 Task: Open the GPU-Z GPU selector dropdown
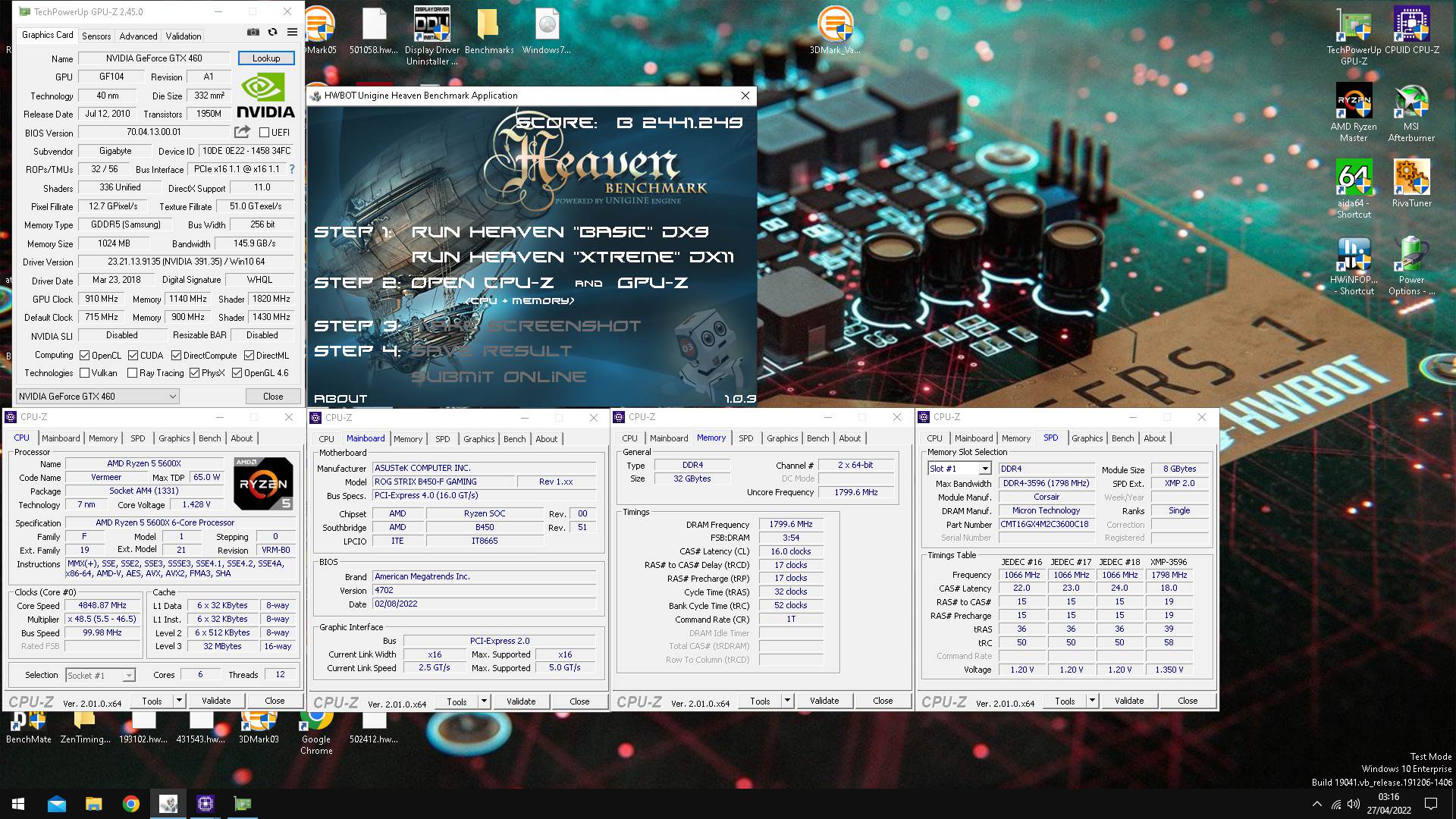pyautogui.click(x=98, y=396)
